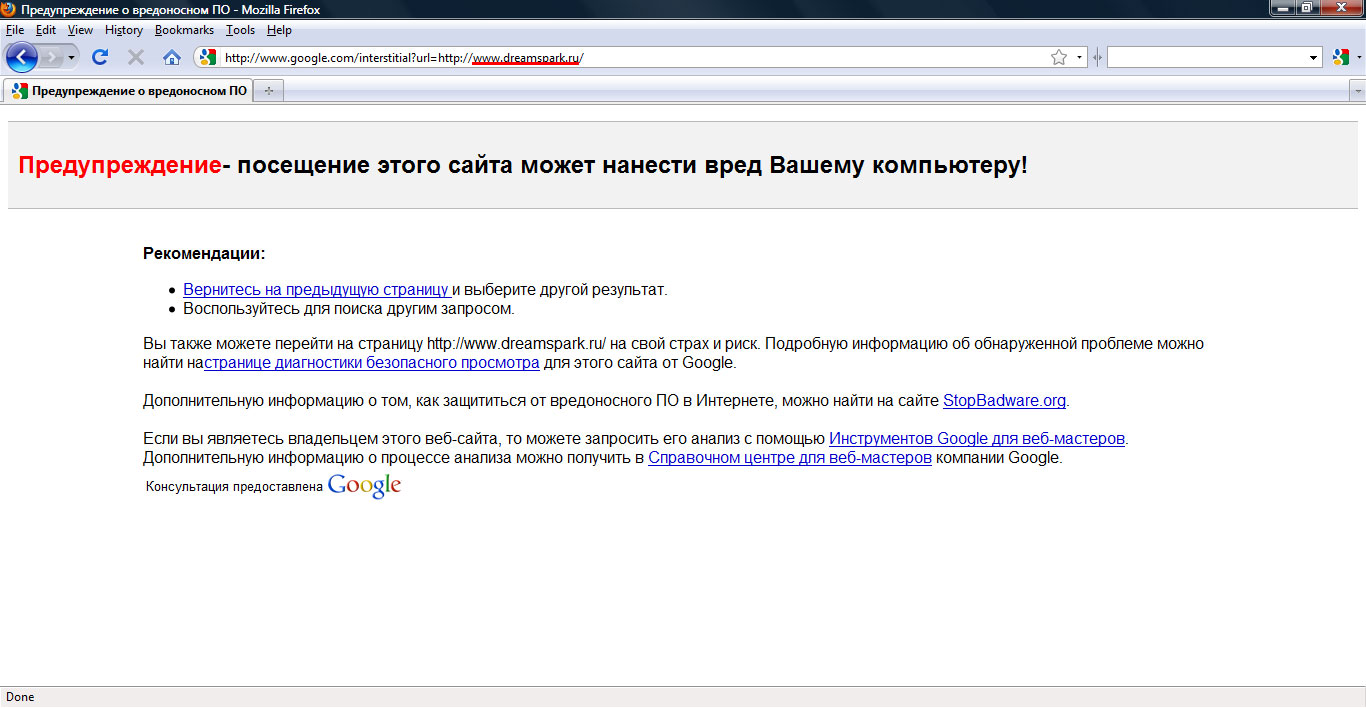Open a new tab with plus button
1366x708 pixels.
[268, 91]
